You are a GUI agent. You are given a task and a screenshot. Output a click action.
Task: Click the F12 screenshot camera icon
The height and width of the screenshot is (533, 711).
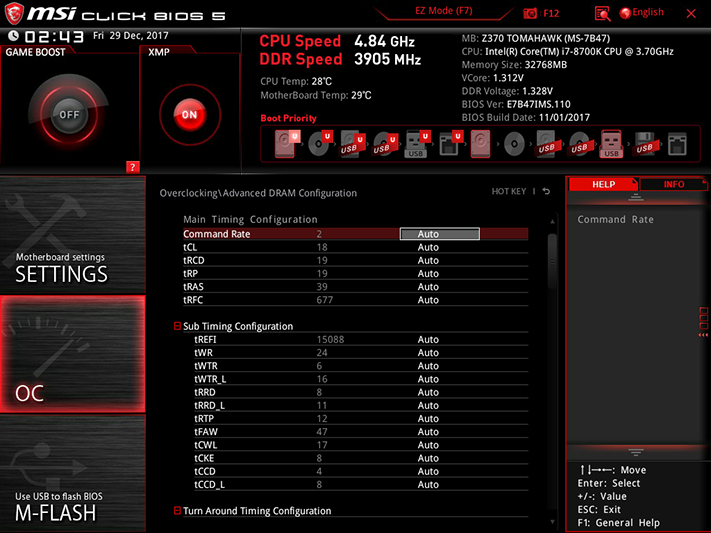[530, 13]
